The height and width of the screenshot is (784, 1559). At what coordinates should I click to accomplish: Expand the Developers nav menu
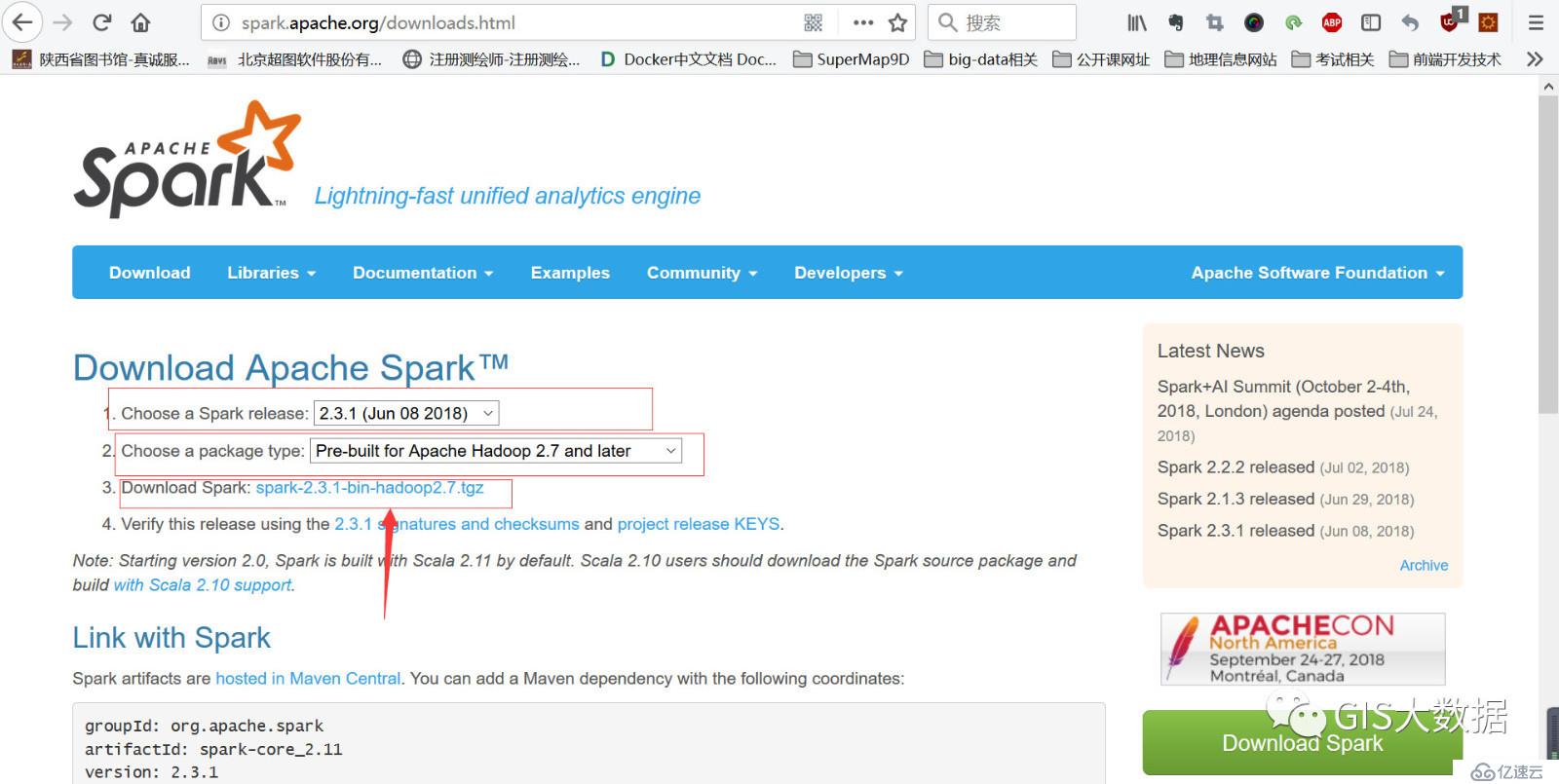pyautogui.click(x=848, y=273)
